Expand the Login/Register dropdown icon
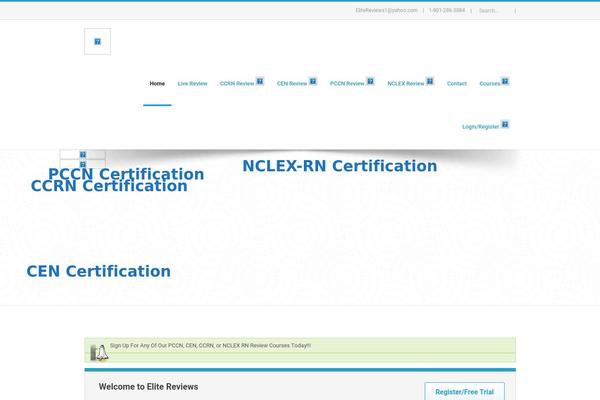600x400 pixels. click(x=505, y=124)
